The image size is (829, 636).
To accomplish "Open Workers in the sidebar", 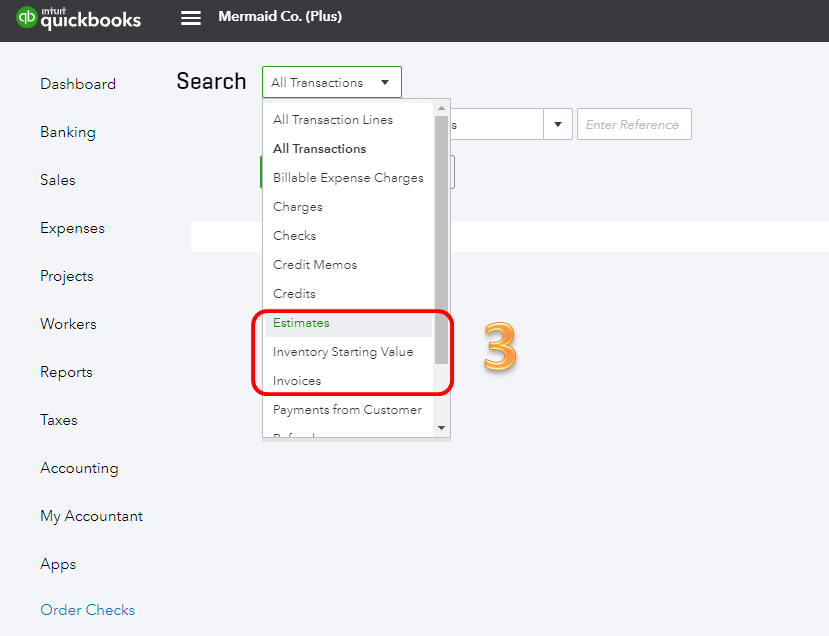I will [x=68, y=324].
